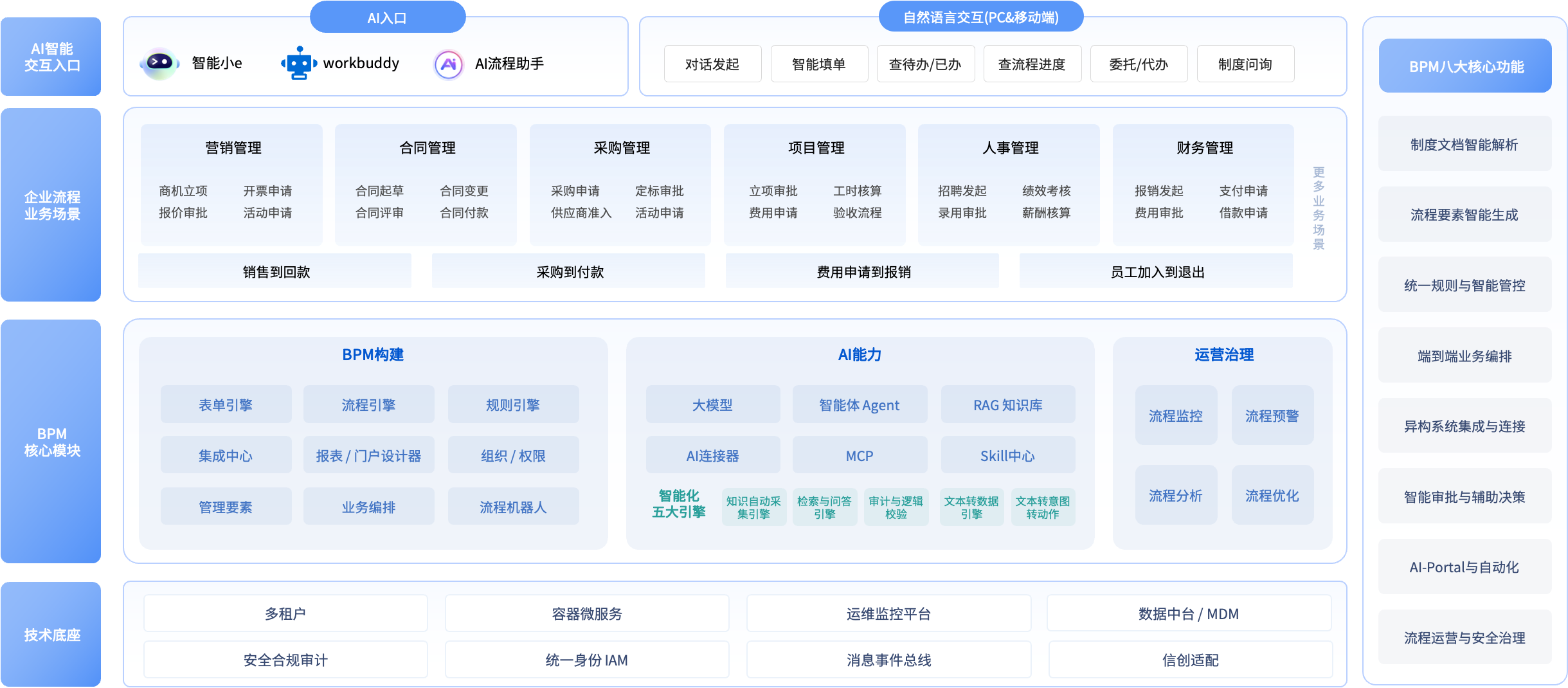Open 智能体 Agent tile

click(860, 404)
